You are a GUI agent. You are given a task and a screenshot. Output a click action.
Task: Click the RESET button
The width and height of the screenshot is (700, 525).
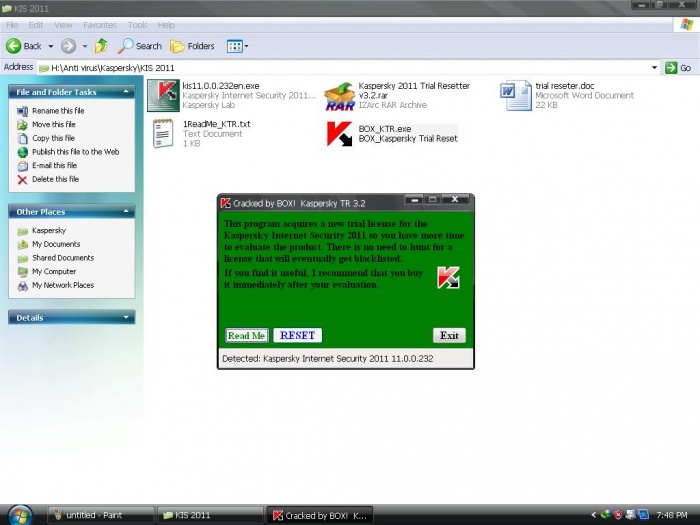(x=297, y=335)
